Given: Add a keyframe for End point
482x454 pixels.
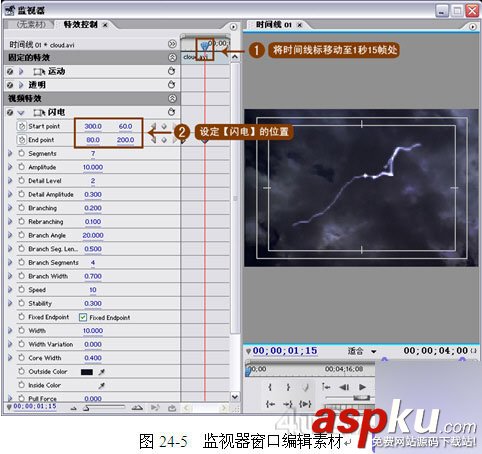Looking at the screenshot, I should tap(164, 140).
